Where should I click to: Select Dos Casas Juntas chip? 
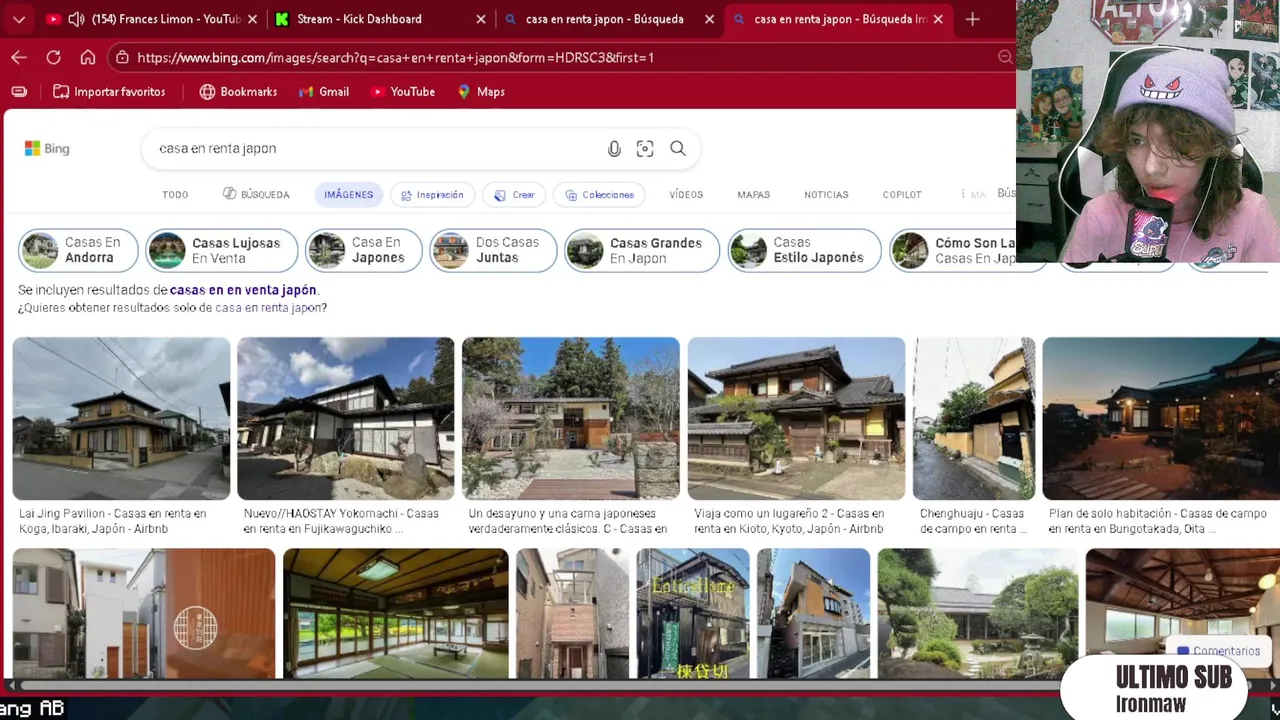tap(493, 250)
